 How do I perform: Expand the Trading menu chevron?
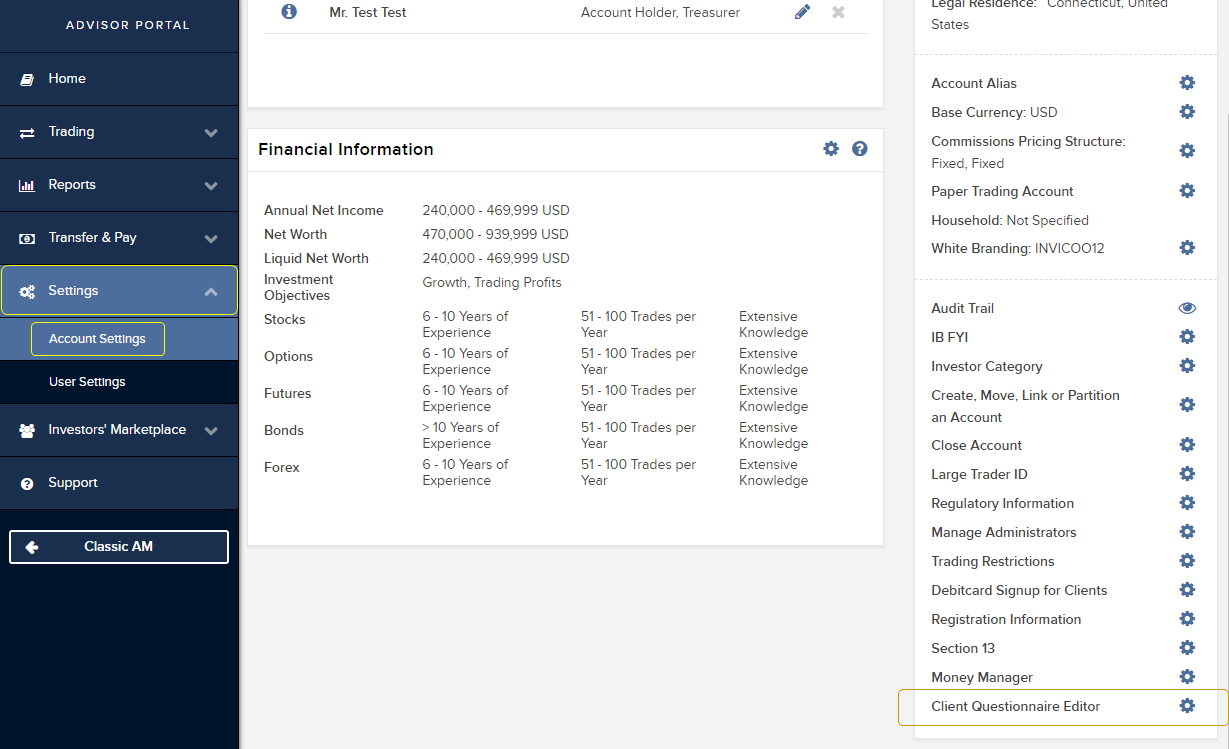pyautogui.click(x=211, y=132)
